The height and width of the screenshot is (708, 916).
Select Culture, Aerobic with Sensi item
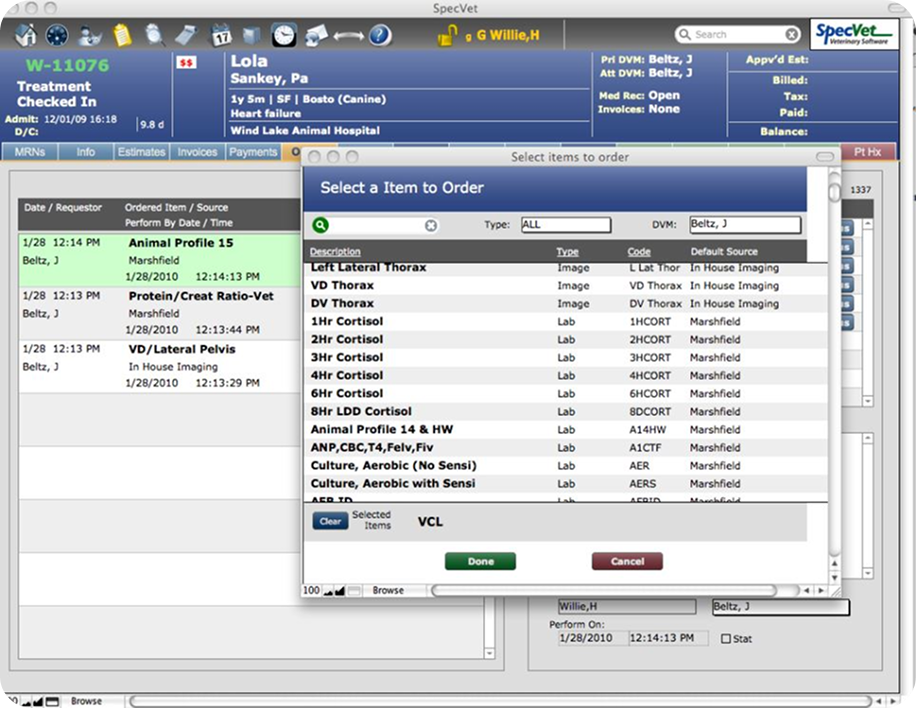[565, 484]
